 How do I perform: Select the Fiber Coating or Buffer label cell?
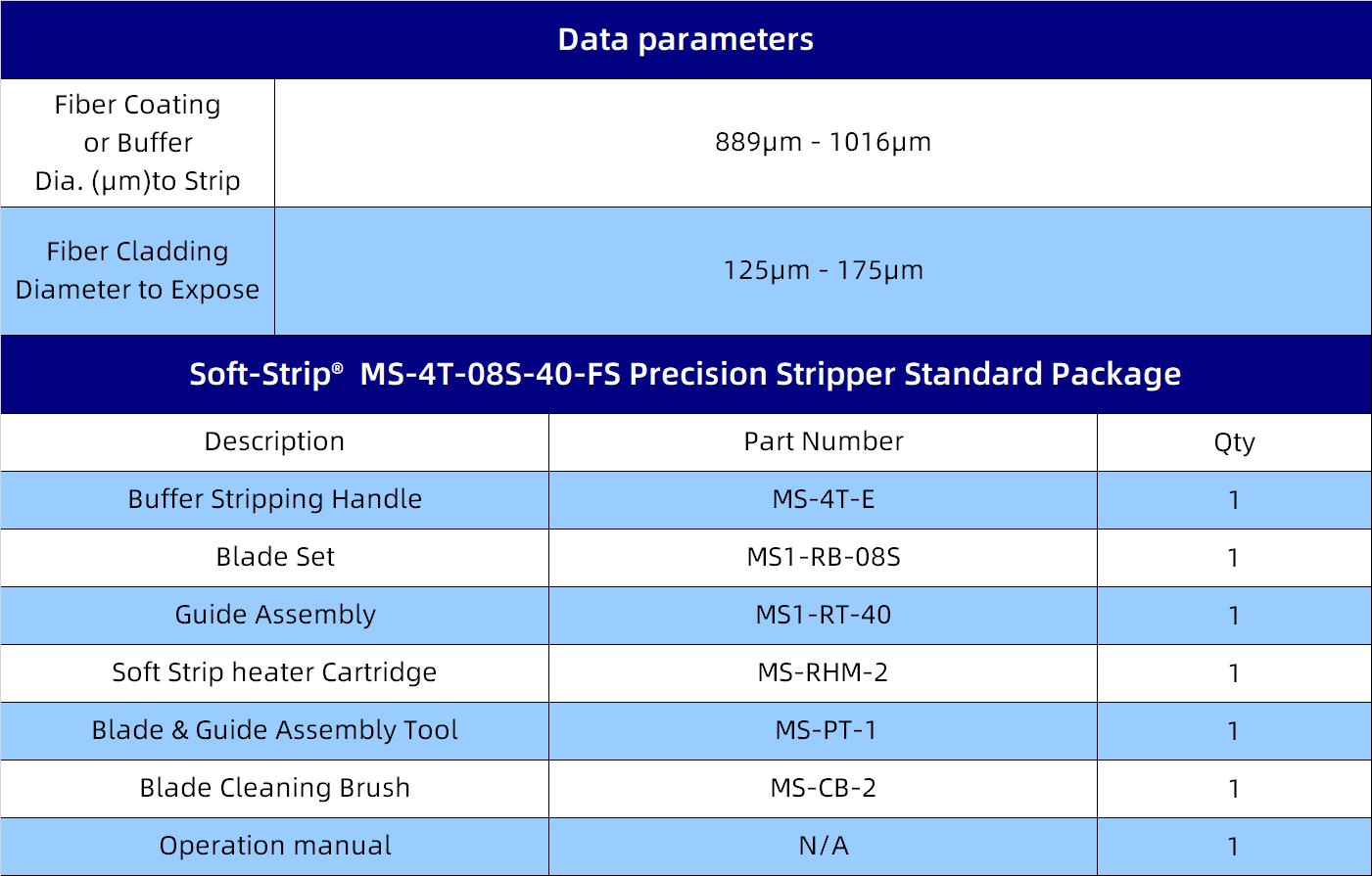137,143
